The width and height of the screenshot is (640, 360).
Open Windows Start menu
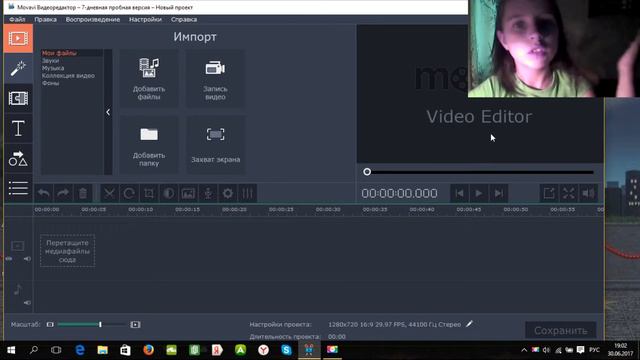(11, 350)
